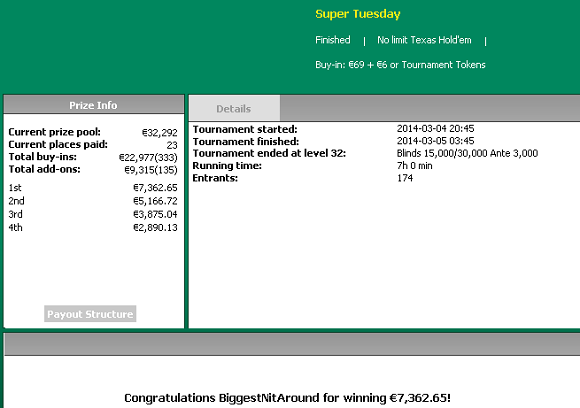580x408 pixels.
Task: Switch to the Details tab
Action: pos(234,108)
